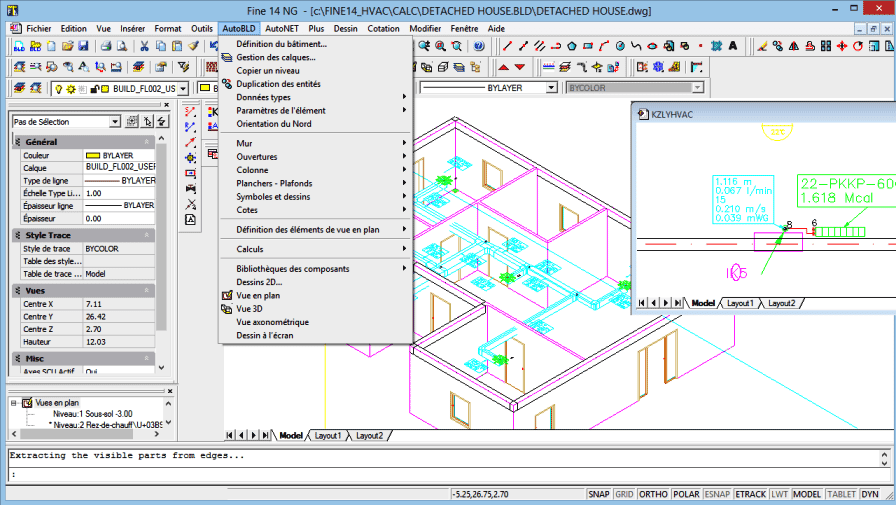
Task: Toggle SNAP mode in status bar
Action: pos(599,494)
